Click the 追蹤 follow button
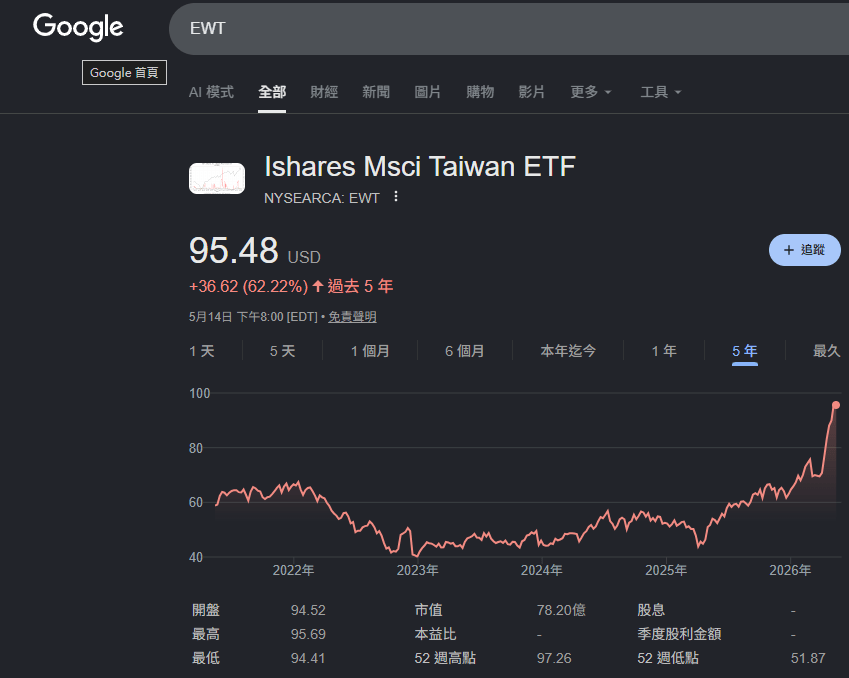 click(x=805, y=250)
